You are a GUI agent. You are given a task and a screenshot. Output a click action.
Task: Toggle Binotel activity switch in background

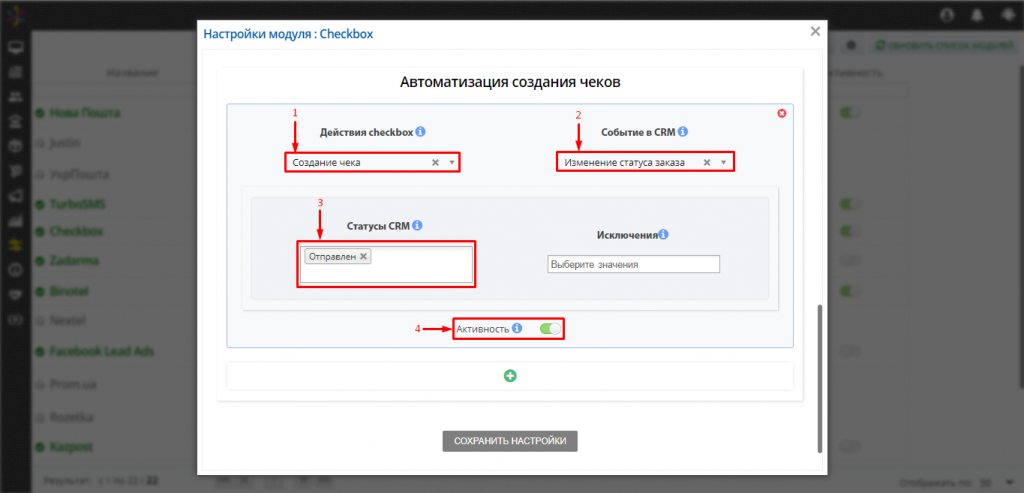point(850,290)
